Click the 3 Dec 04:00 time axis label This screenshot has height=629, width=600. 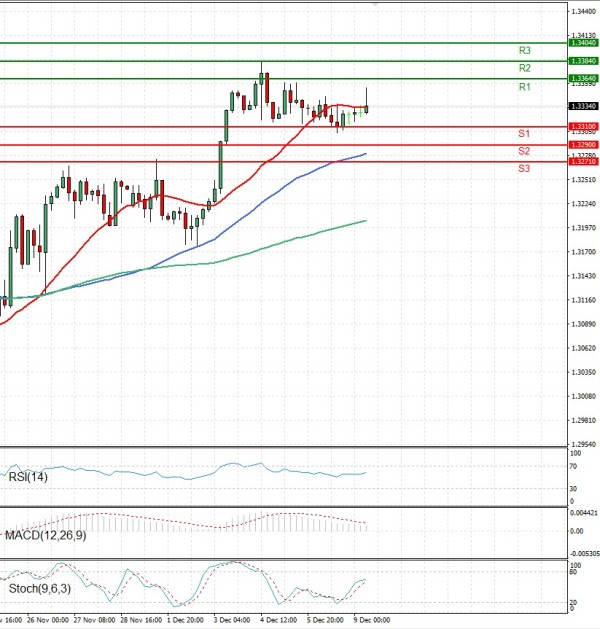(230, 620)
